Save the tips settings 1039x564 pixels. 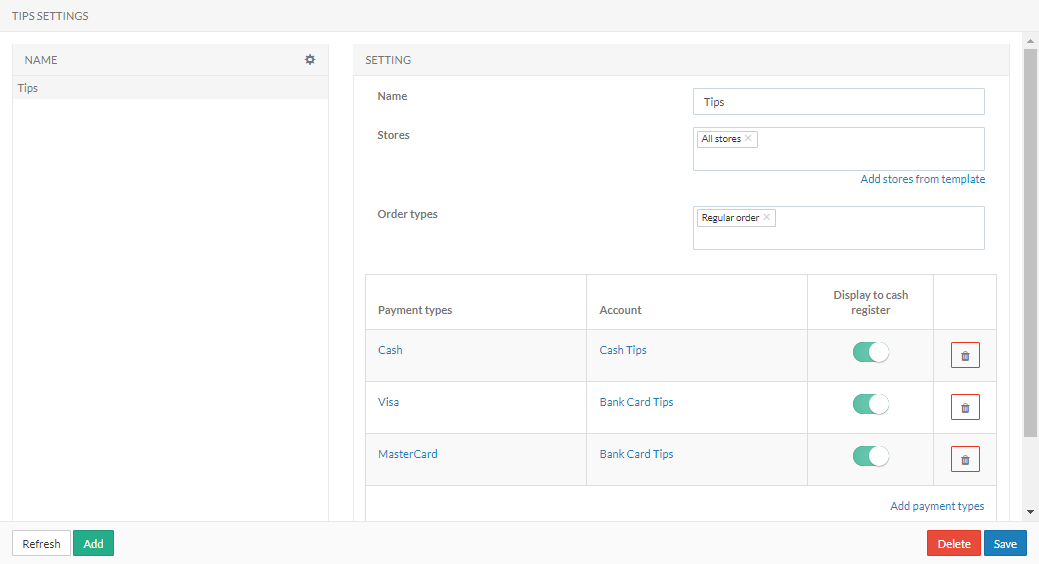1005,544
